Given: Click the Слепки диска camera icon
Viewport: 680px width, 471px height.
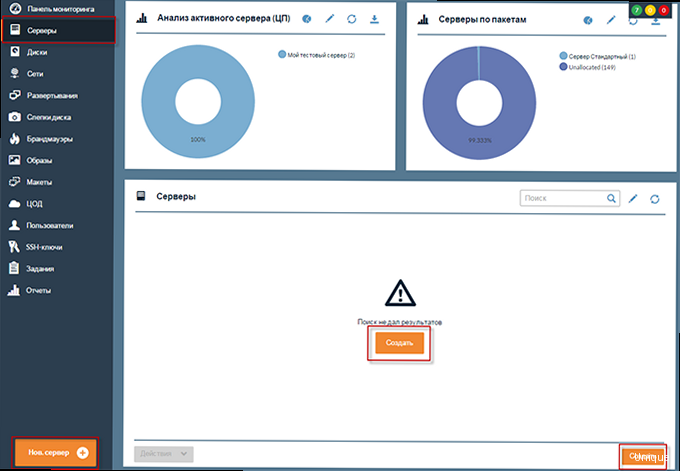Looking at the screenshot, I should (x=15, y=117).
